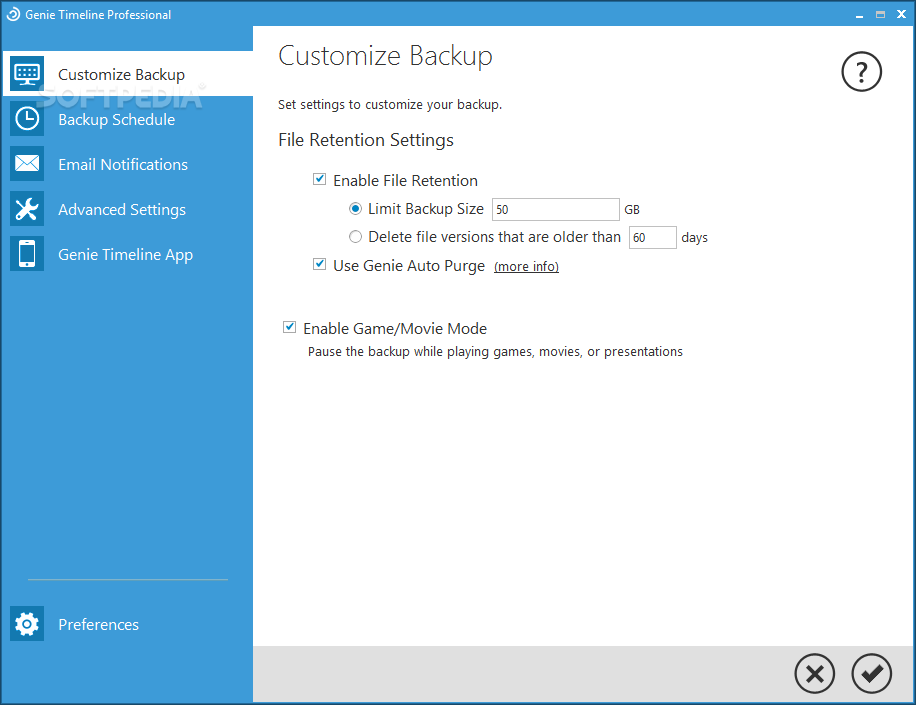Screen dimensions: 916x705
Task: Click the Customize Backup monitor icon
Action: (27, 74)
